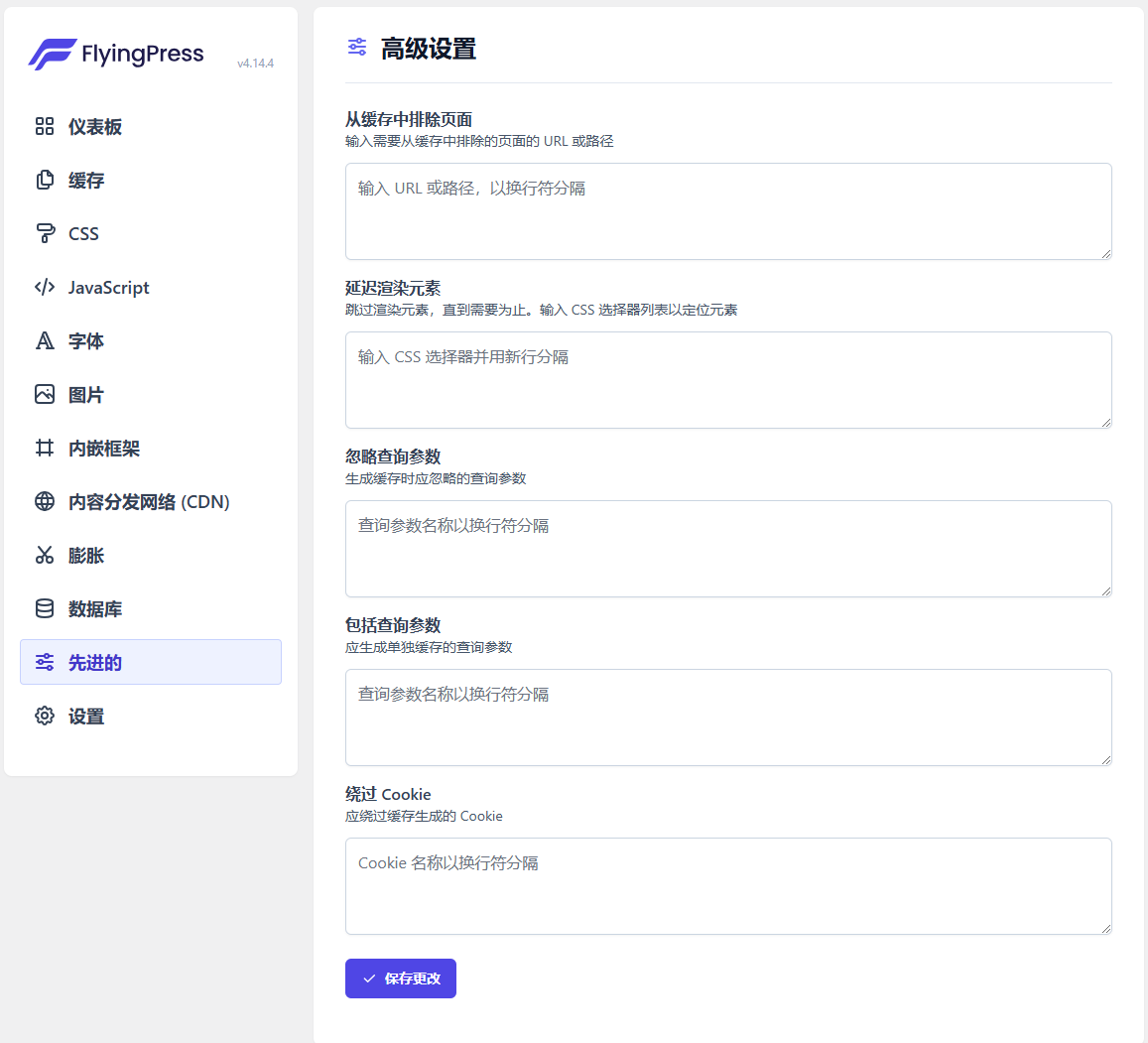Go to the JavaScript settings page
This screenshot has width=1148, height=1043.
[109, 287]
